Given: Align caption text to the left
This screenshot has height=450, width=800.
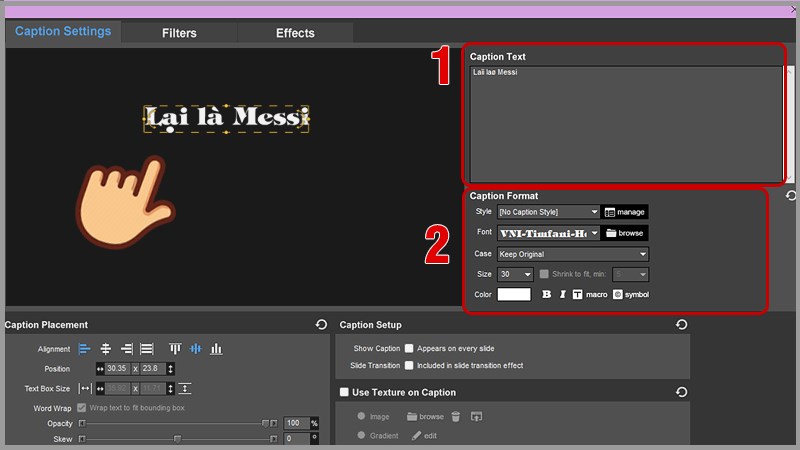Looking at the screenshot, I should click(84, 349).
